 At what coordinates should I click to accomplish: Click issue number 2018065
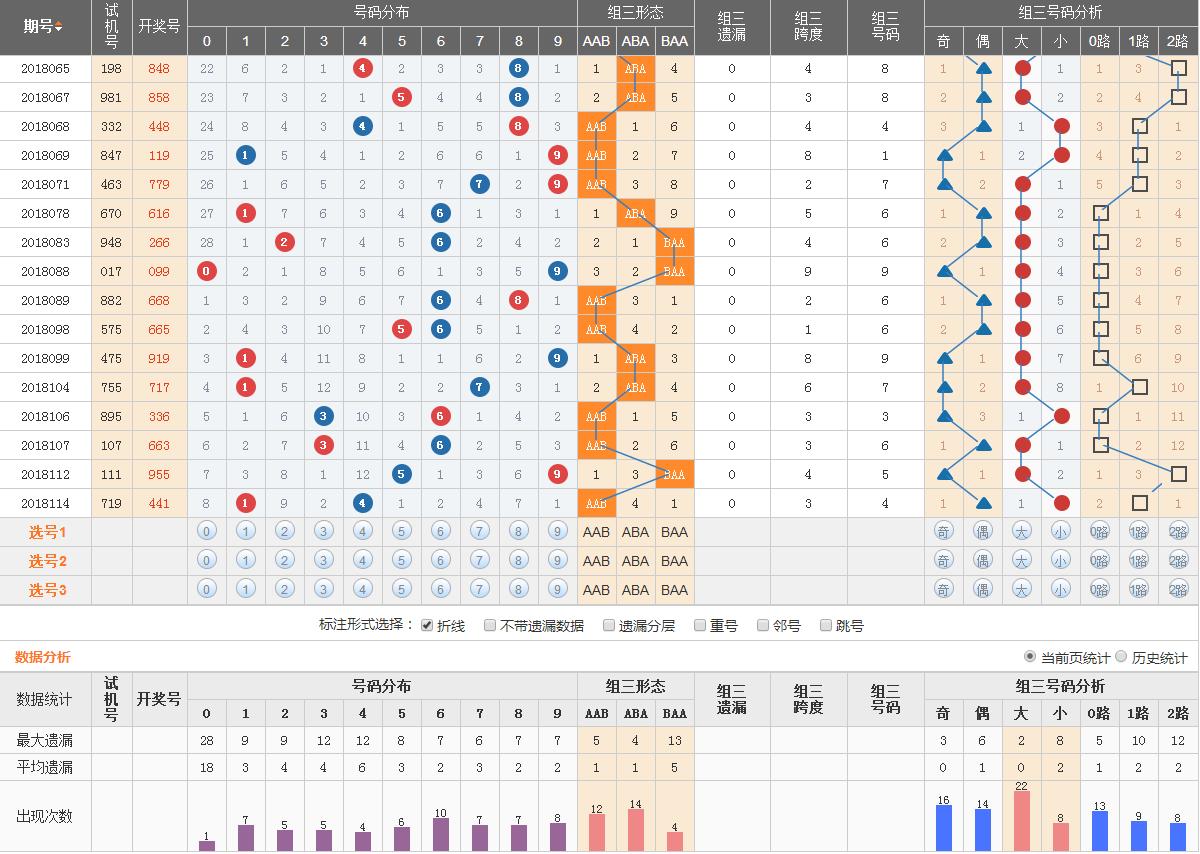pyautogui.click(x=45, y=69)
